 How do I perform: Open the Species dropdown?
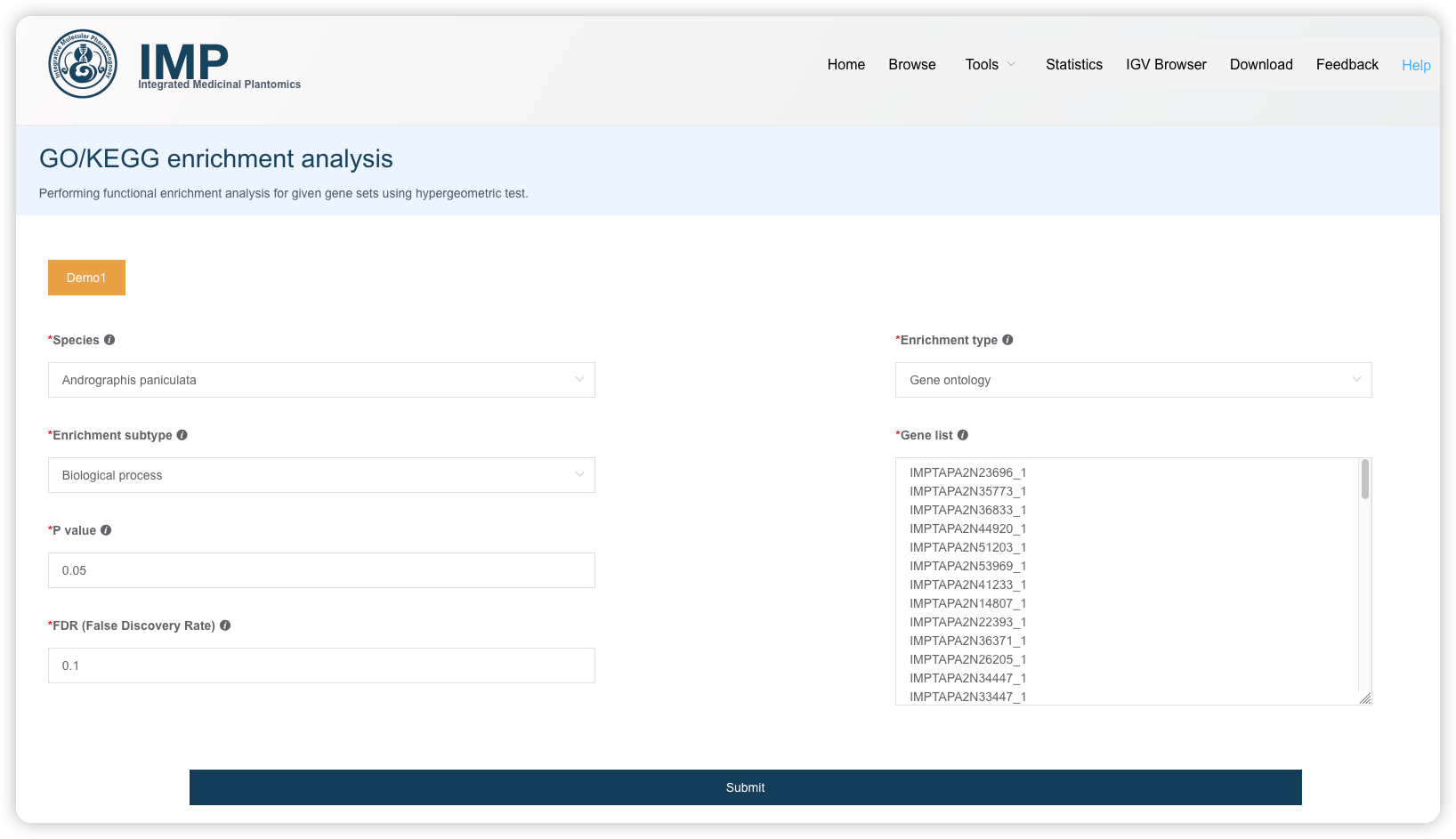click(x=321, y=380)
